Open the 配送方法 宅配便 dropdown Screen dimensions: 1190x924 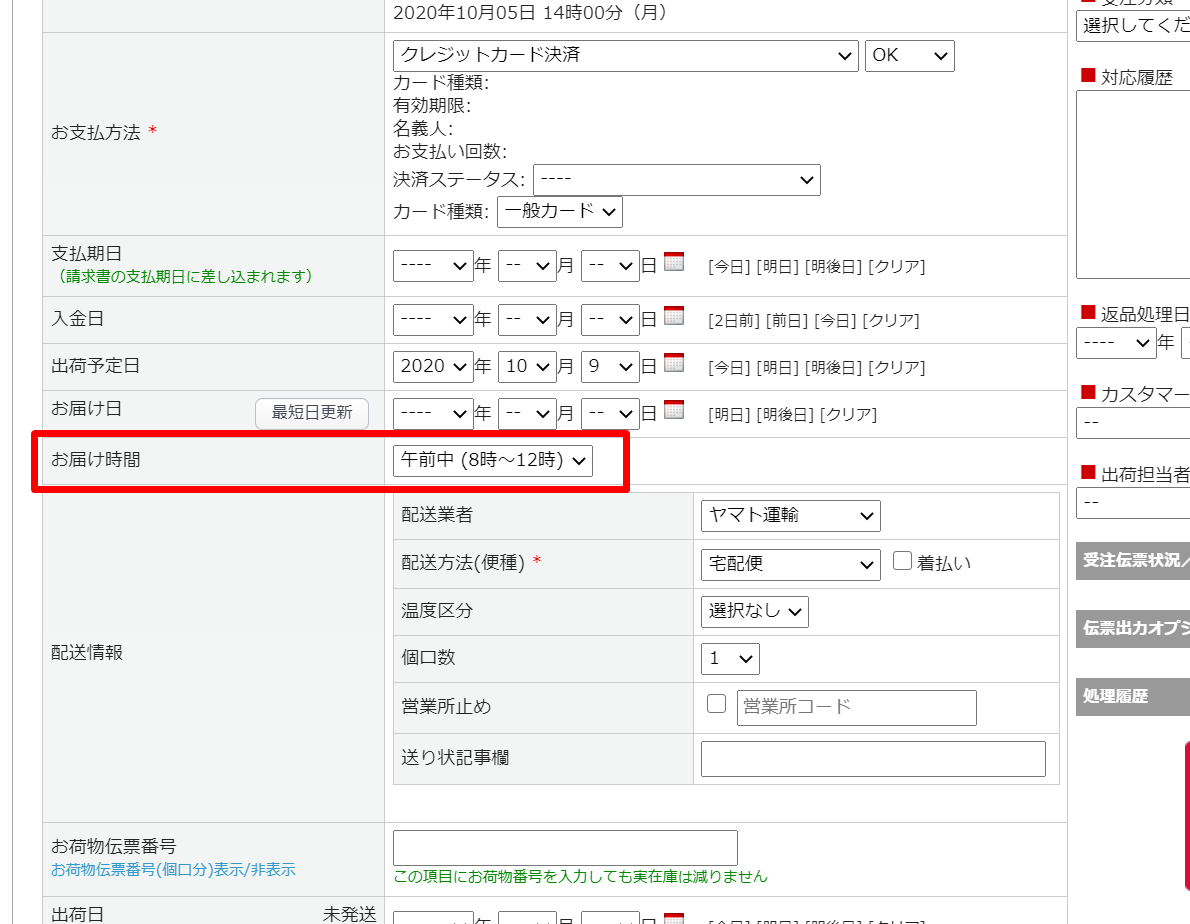click(x=790, y=564)
